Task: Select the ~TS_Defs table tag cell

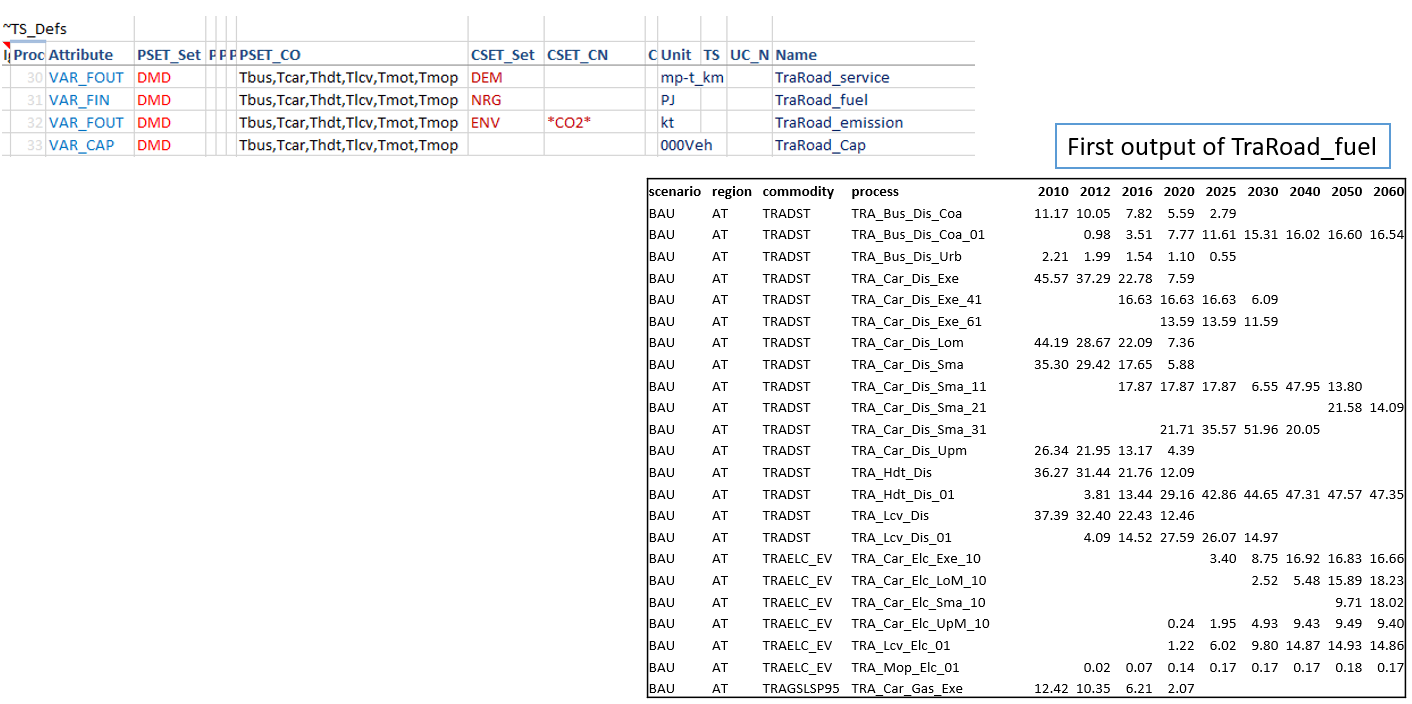Action: [35, 29]
